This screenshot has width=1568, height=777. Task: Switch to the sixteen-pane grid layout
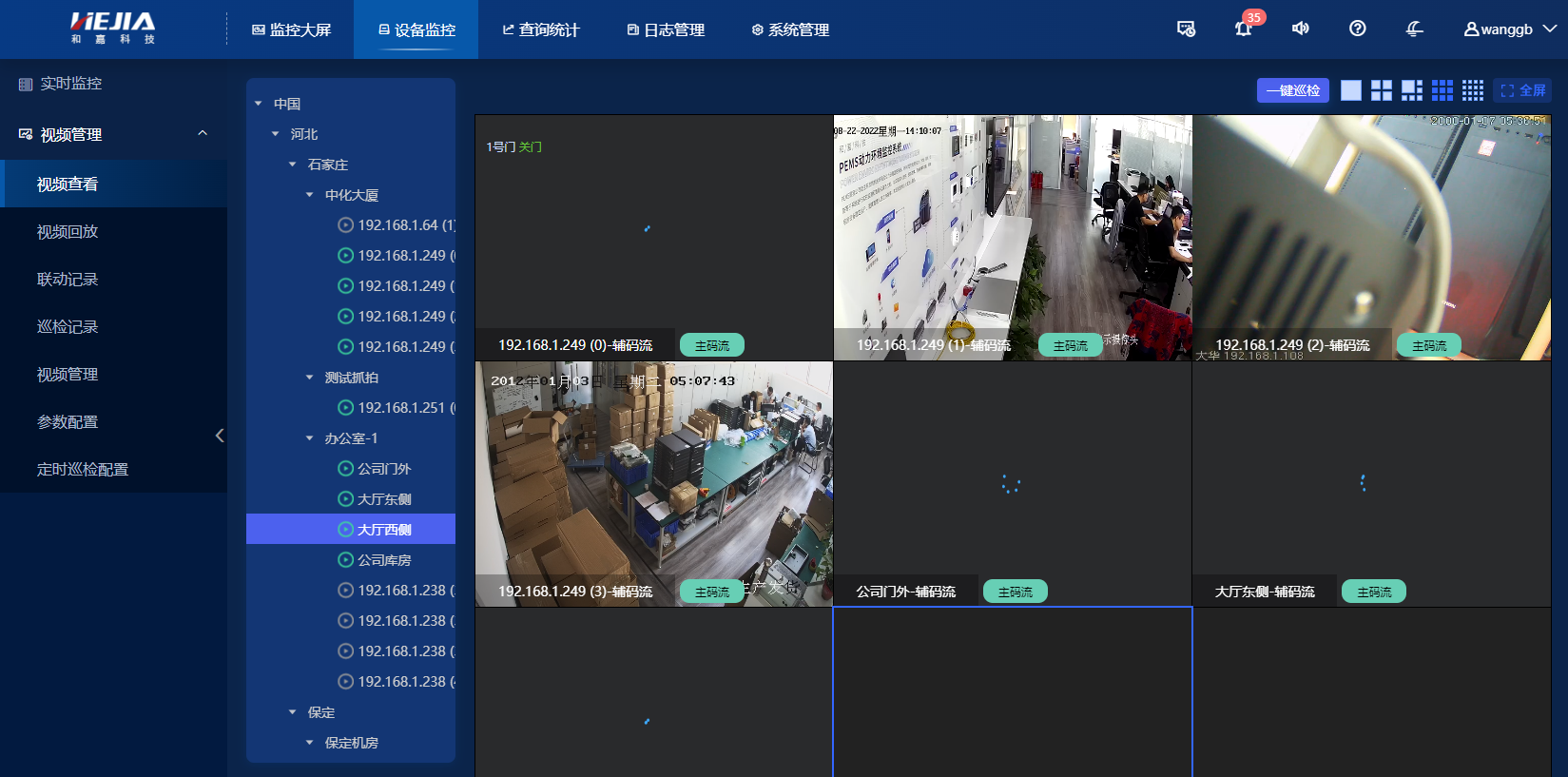[x=1472, y=90]
